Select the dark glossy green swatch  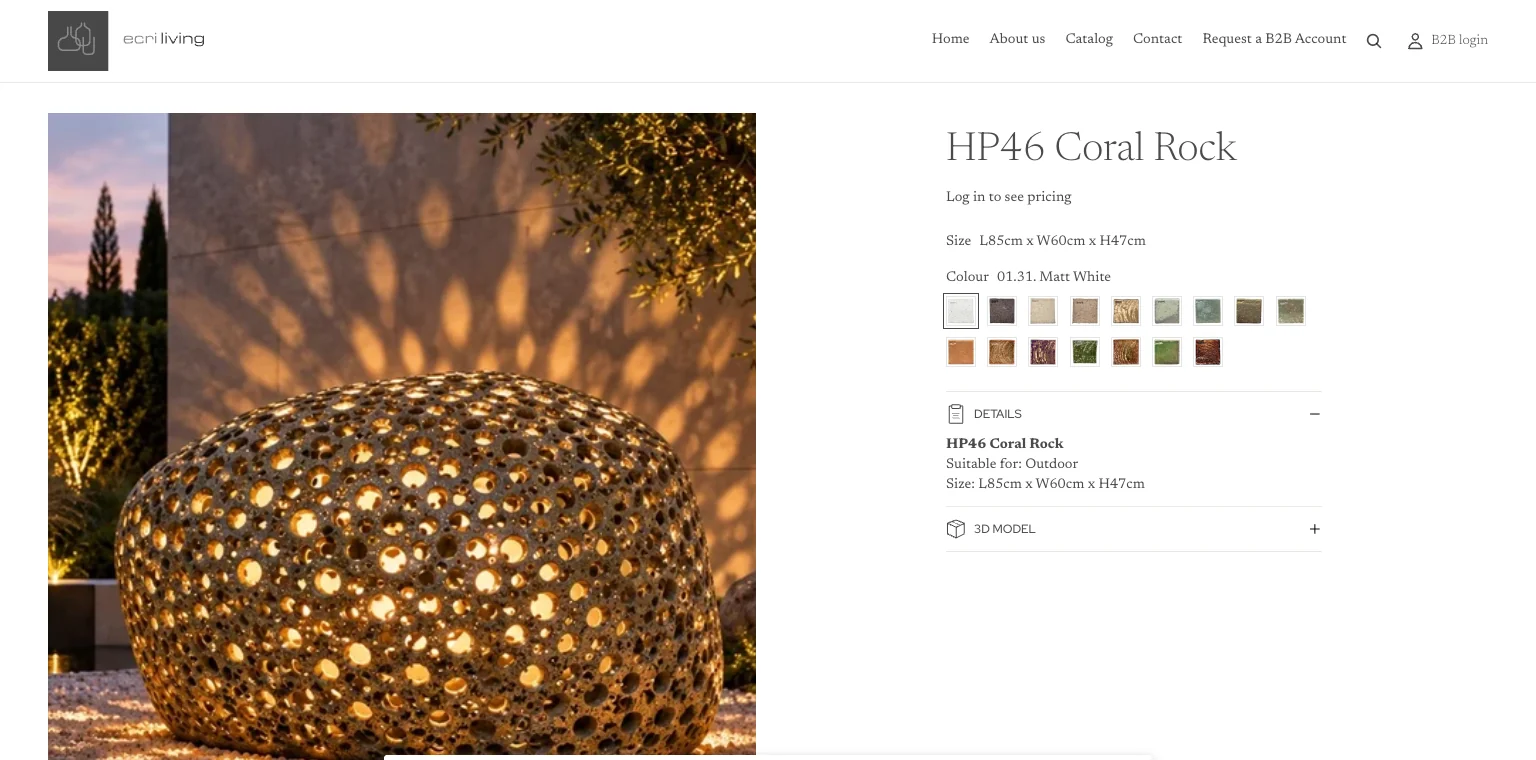pos(1085,352)
